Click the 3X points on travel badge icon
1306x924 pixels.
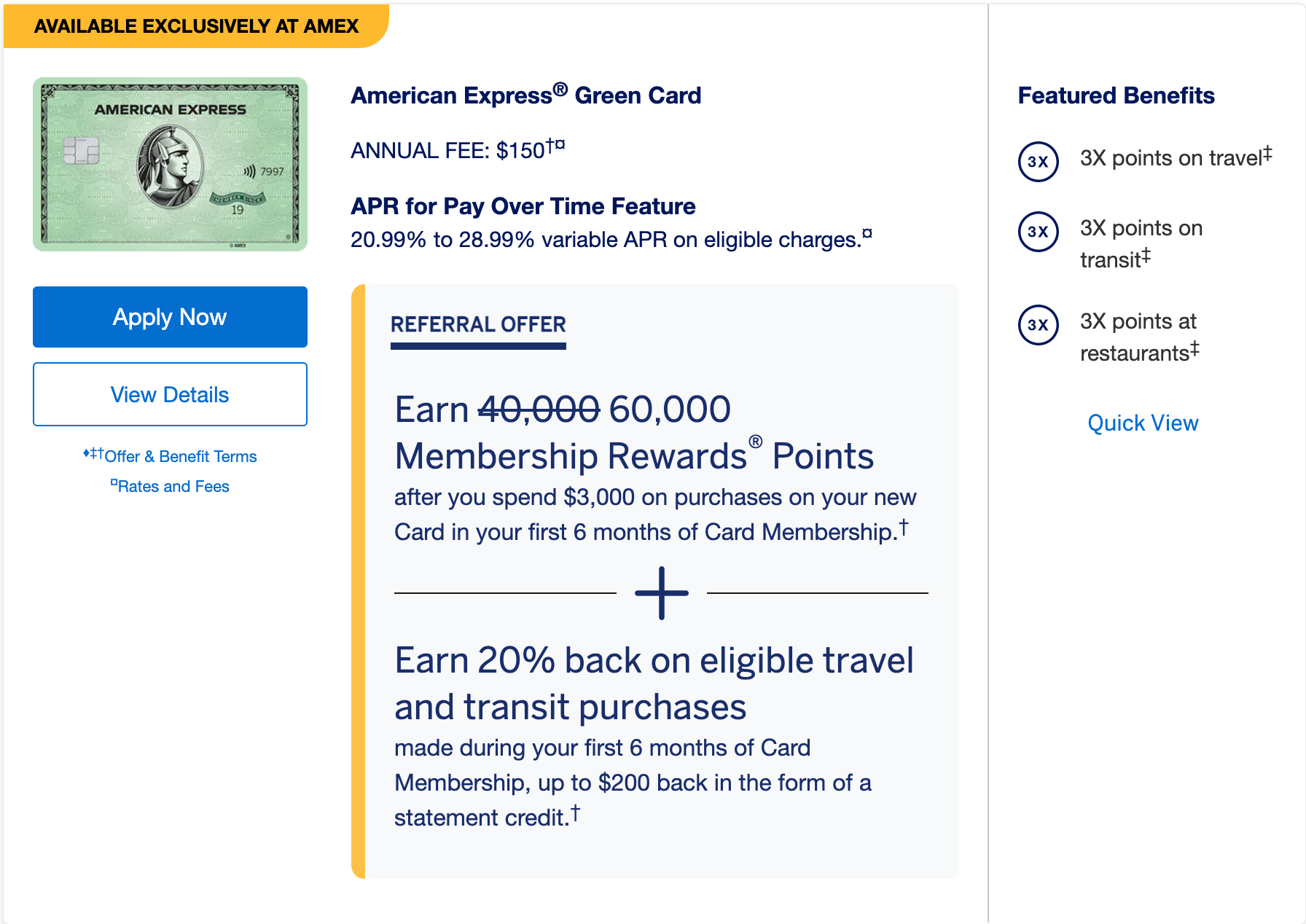pos(1038,162)
